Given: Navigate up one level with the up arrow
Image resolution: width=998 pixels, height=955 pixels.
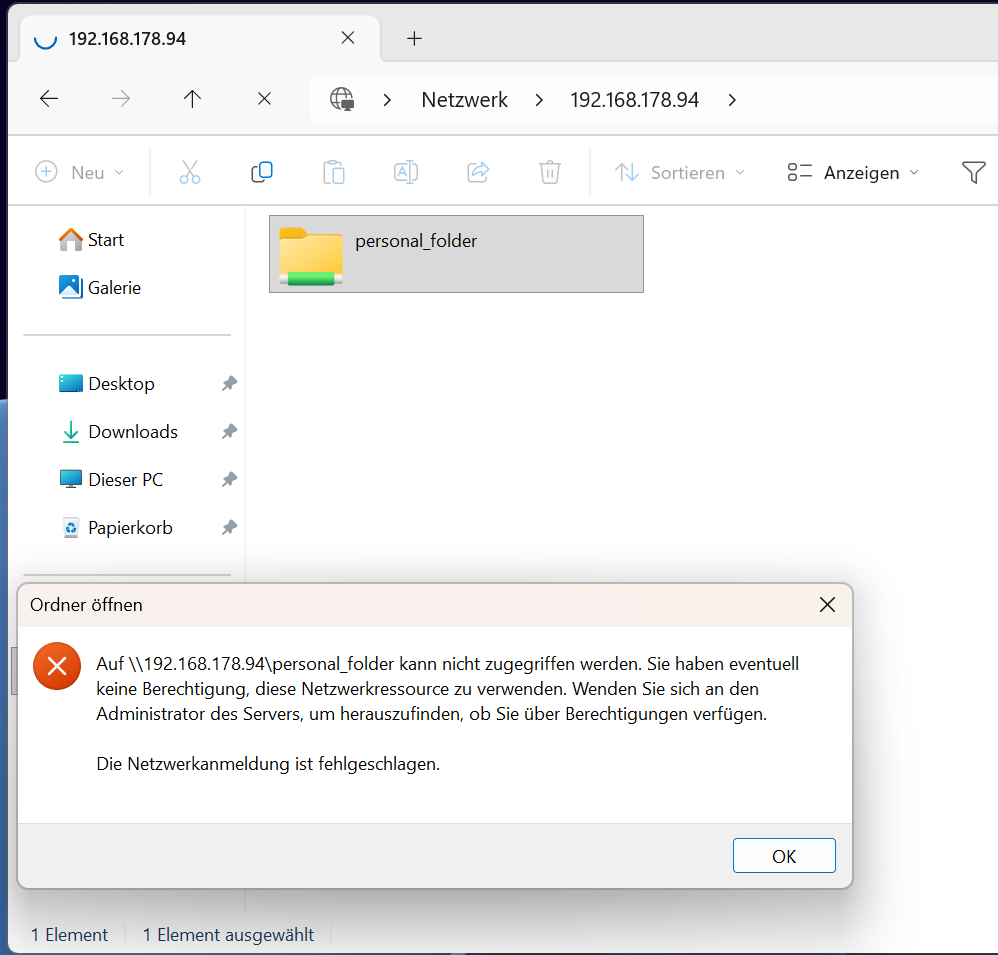Looking at the screenshot, I should click(x=192, y=99).
